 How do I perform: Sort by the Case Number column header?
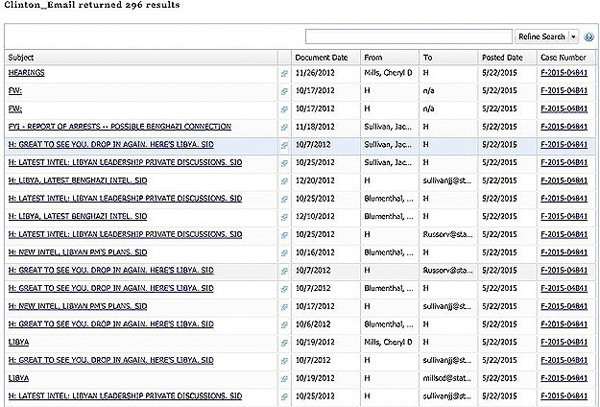click(x=561, y=57)
